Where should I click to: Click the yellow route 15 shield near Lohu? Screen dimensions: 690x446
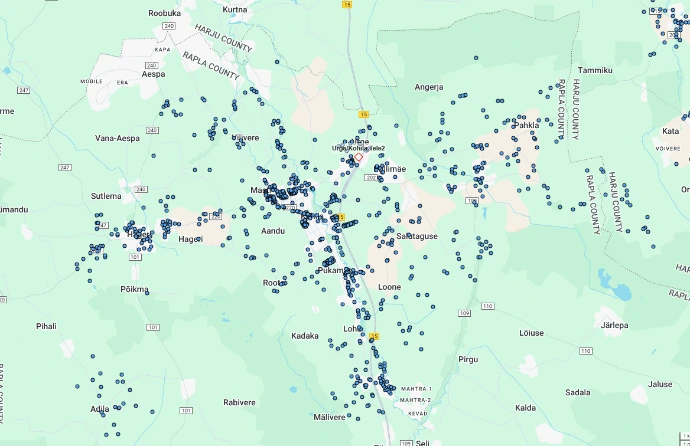375,337
